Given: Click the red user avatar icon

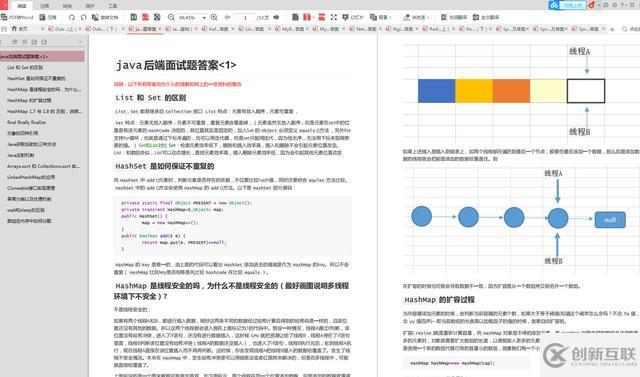Looking at the screenshot, I should [592, 5].
